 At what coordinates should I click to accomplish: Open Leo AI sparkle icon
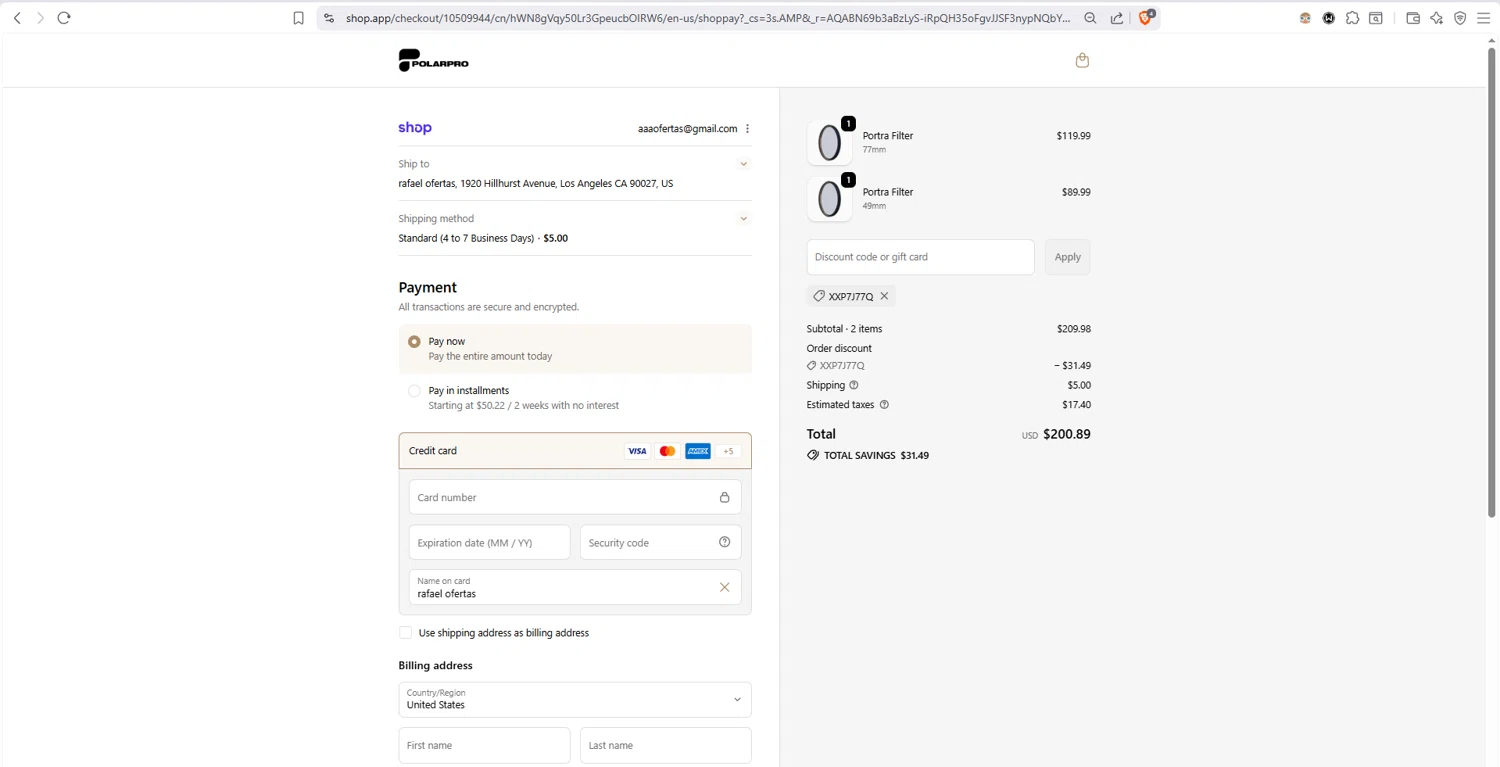[x=1436, y=18]
